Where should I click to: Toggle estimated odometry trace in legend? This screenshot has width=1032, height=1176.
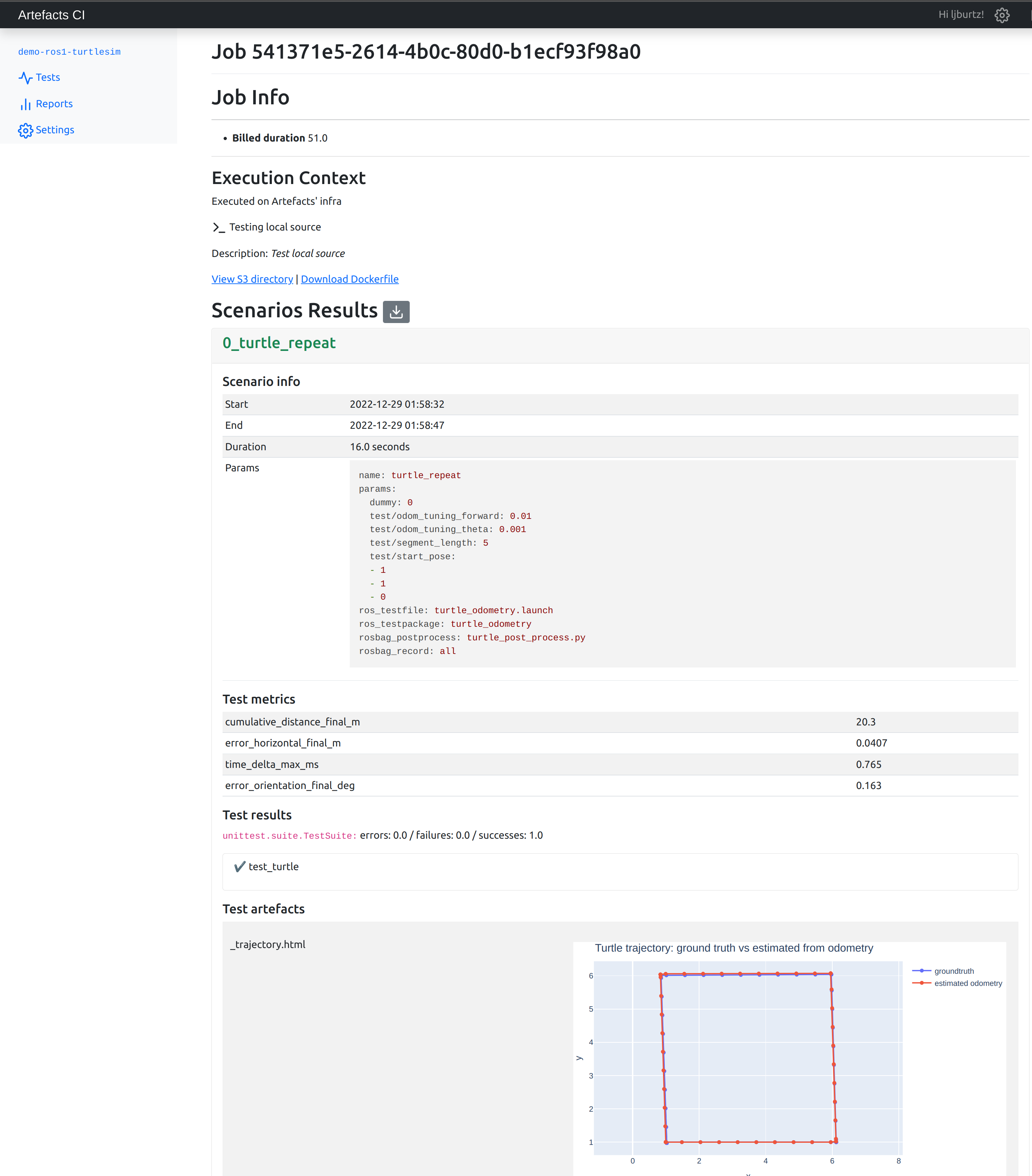[957, 983]
